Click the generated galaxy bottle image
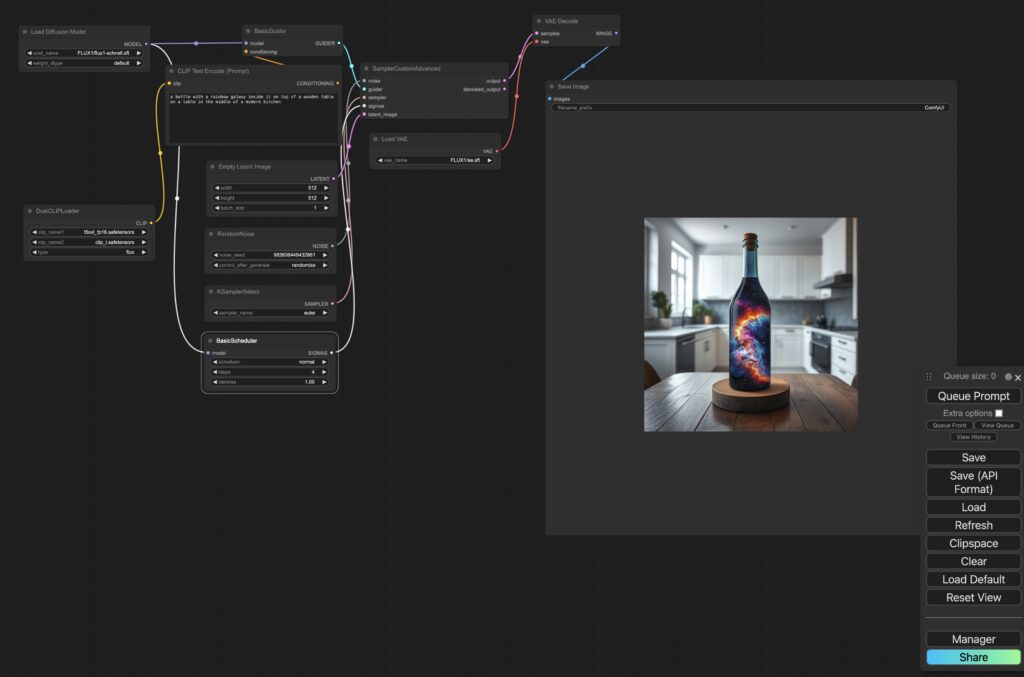1024x677 pixels. click(x=750, y=324)
